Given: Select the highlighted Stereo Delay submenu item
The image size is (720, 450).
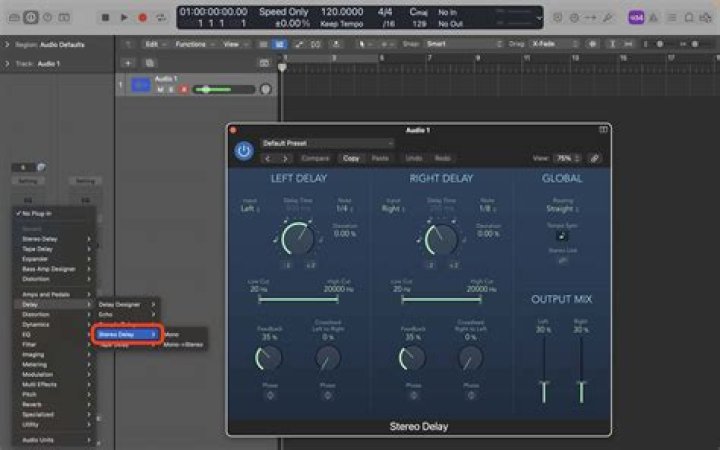Looking at the screenshot, I should click(x=127, y=334).
